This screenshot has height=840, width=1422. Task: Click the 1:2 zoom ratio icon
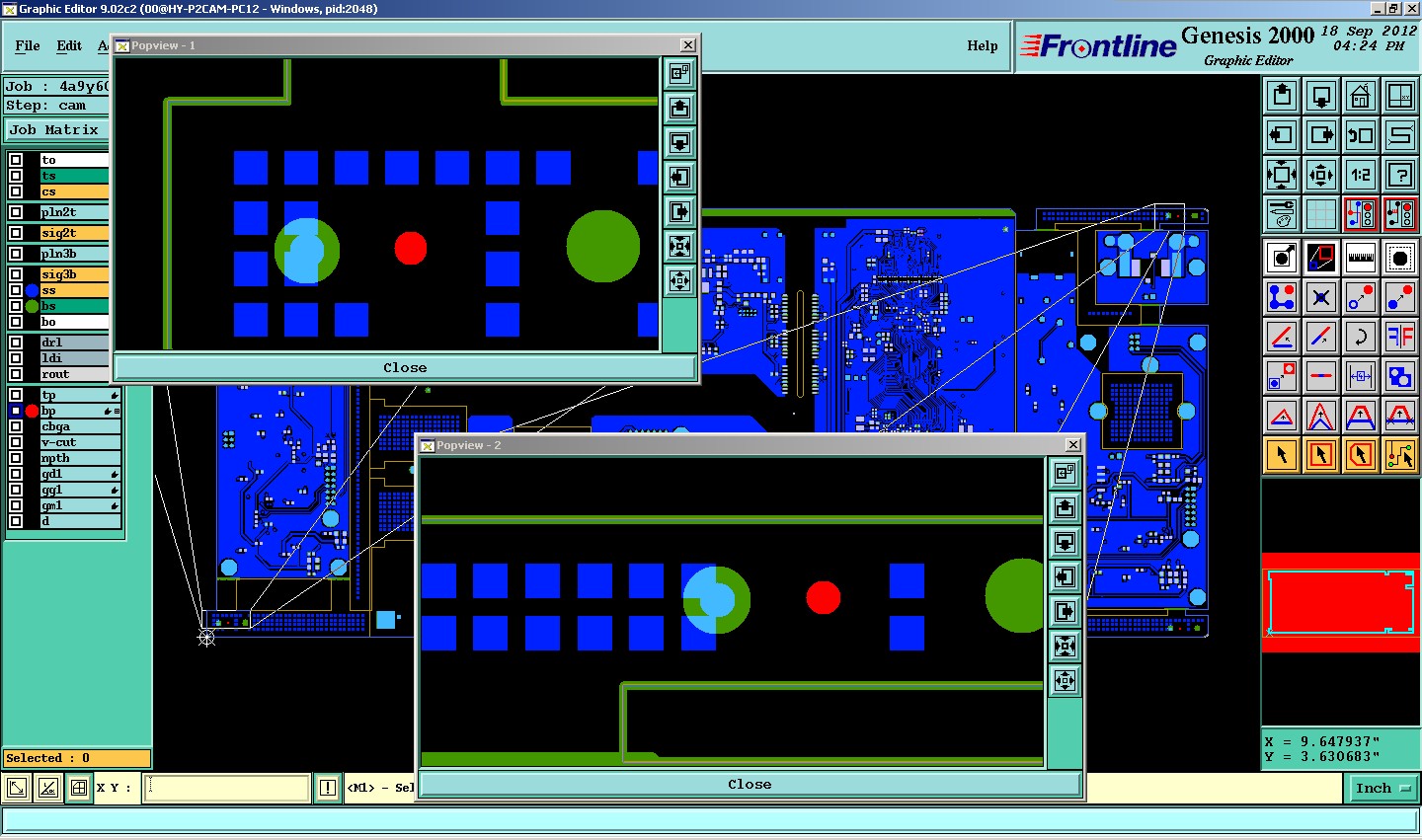pos(1361,175)
